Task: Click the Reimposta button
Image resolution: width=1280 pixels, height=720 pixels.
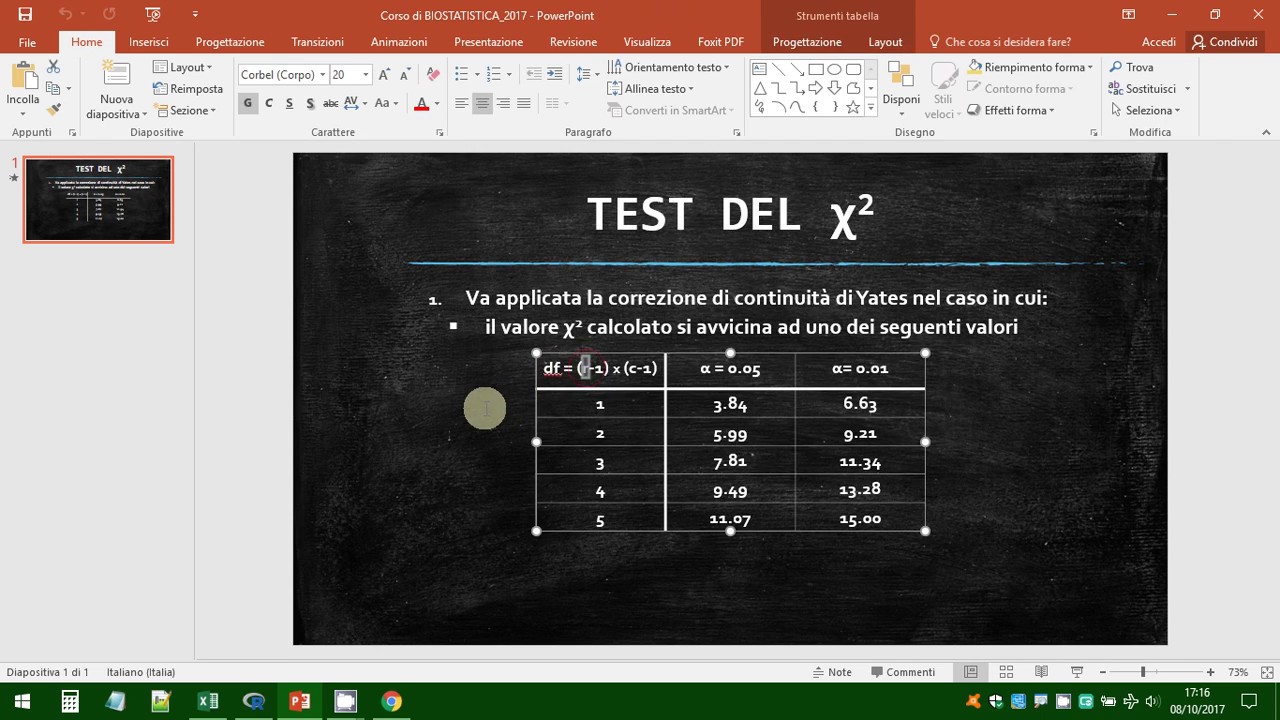Action: pyautogui.click(x=188, y=88)
